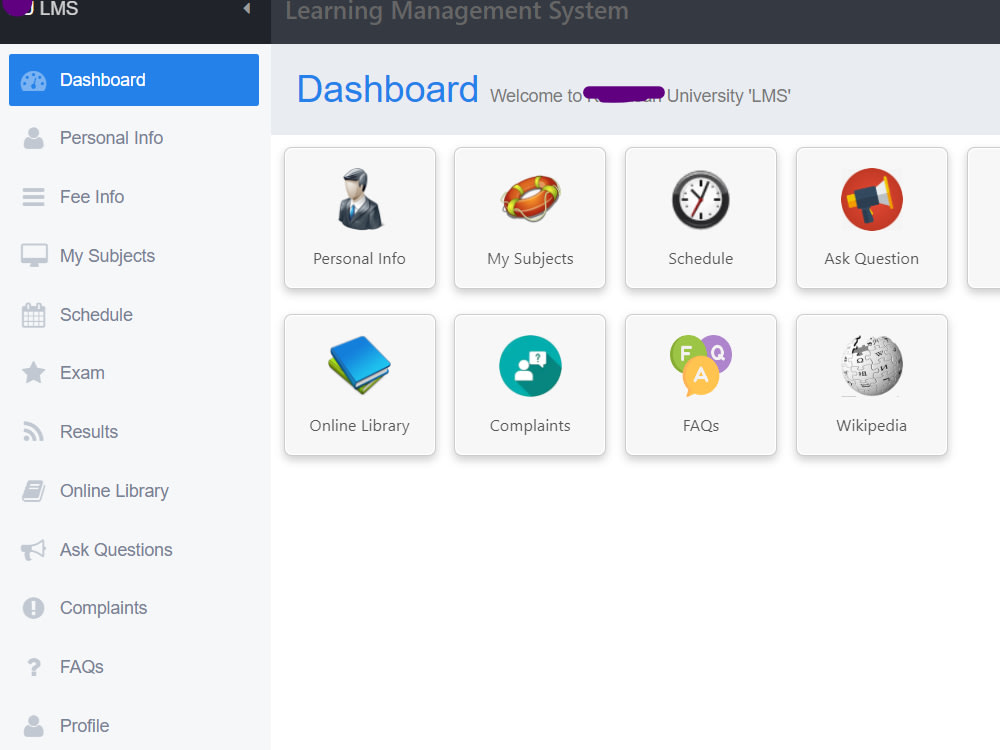Click the LMS logo text in header
The height and width of the screenshot is (750, 1000).
coord(59,8)
